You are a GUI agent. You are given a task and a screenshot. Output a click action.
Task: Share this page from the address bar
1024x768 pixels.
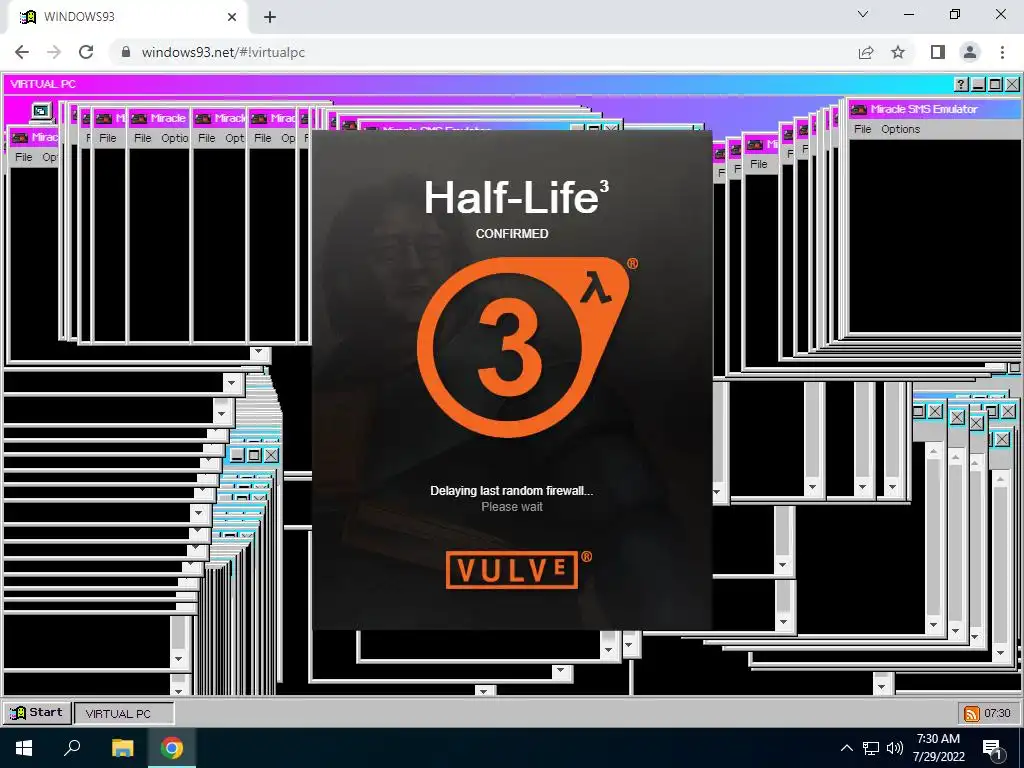tap(866, 52)
